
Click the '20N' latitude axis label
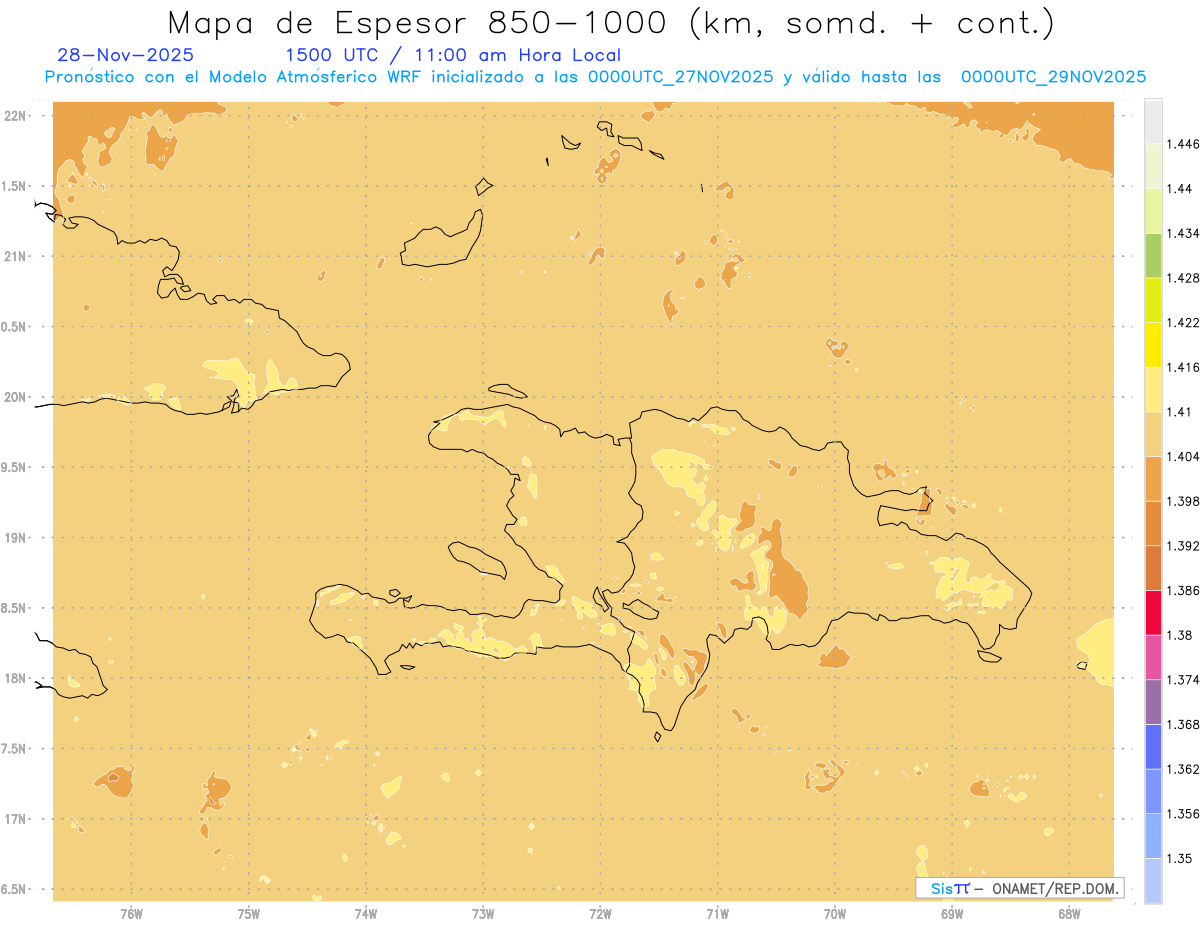15,397
